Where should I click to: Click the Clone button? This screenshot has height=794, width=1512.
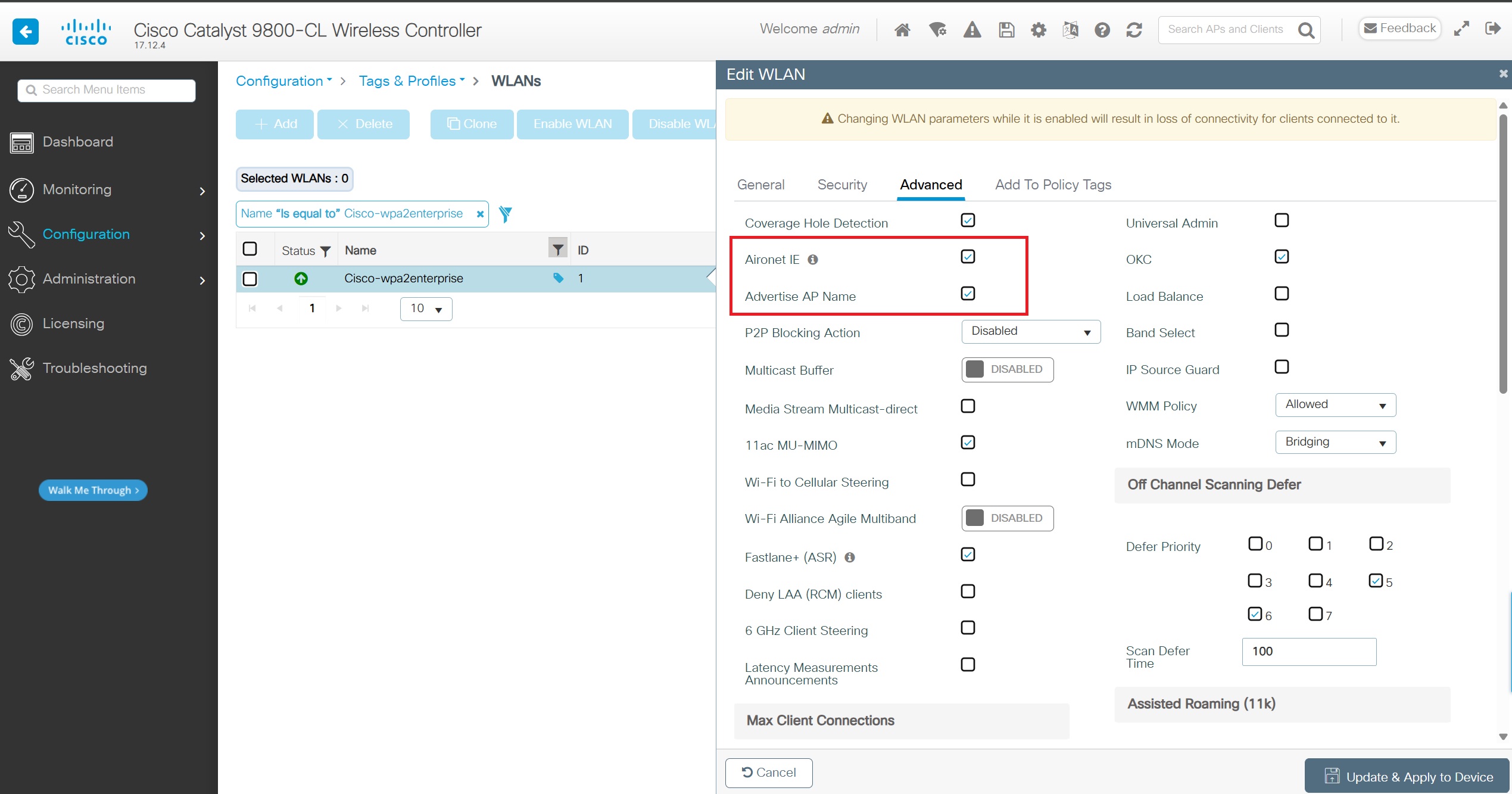pos(472,124)
